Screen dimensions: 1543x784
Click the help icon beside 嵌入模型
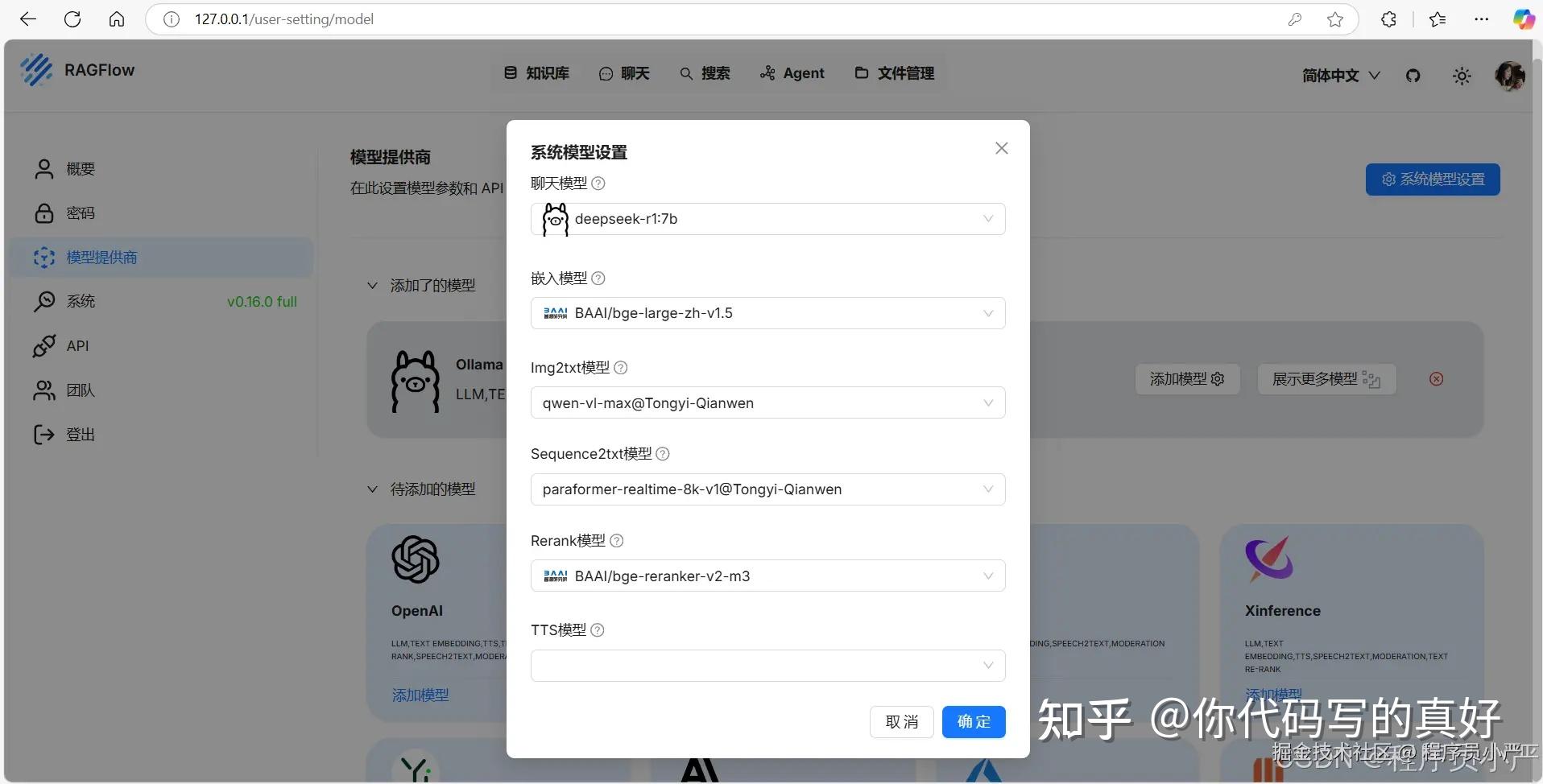point(598,279)
